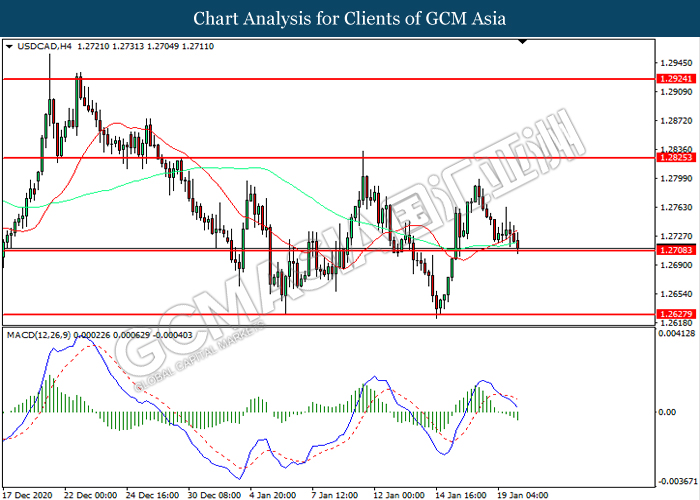Click the 4 Jan 20:00 time label
Screen dimensions: 700x500
point(273,495)
